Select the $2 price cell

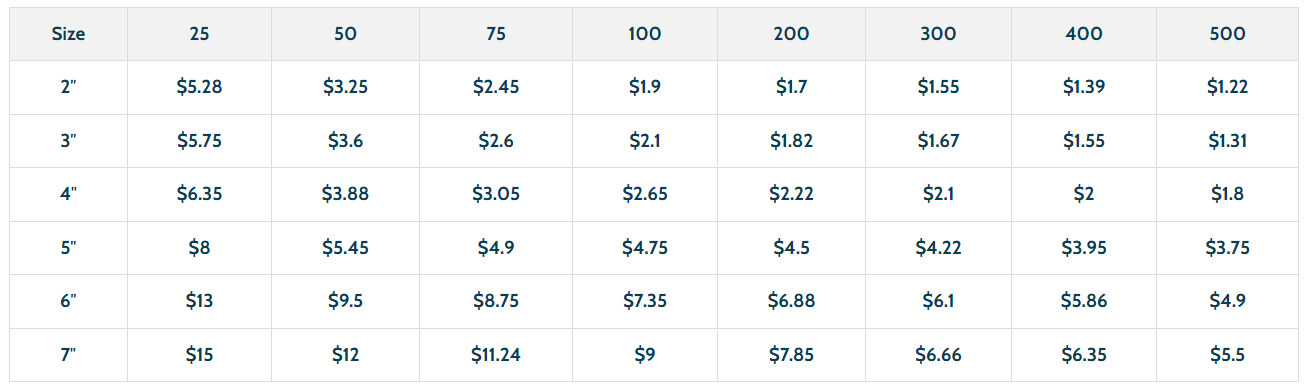click(1083, 194)
